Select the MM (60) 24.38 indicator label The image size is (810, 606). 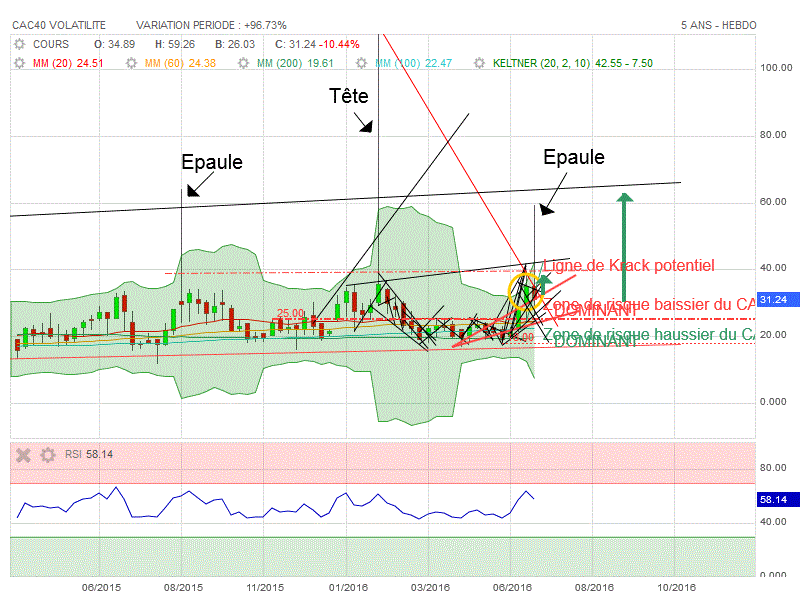180,63
